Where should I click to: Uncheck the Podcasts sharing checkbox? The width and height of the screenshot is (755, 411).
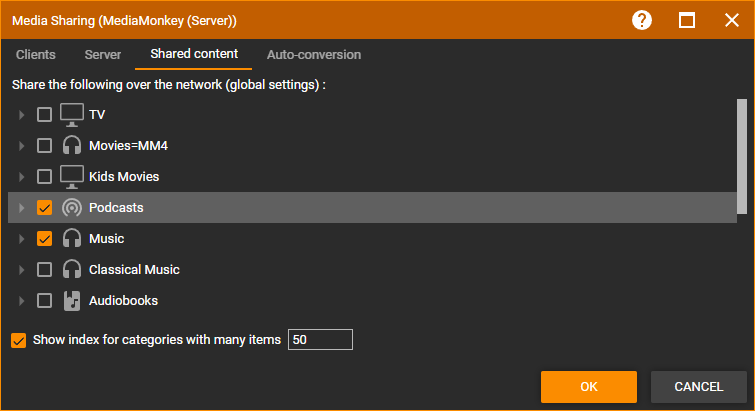click(x=44, y=208)
